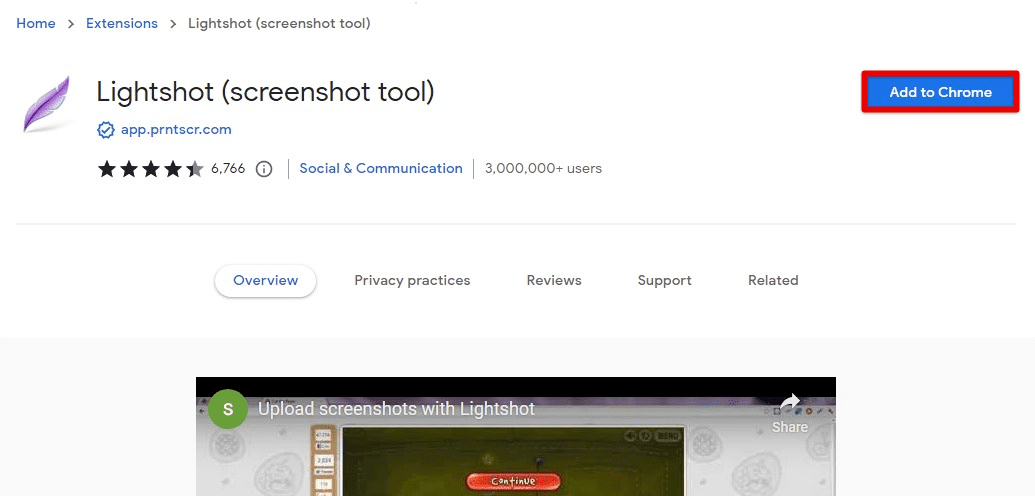Open the Related tab
Screen dimensions: 1035x496
click(x=773, y=280)
